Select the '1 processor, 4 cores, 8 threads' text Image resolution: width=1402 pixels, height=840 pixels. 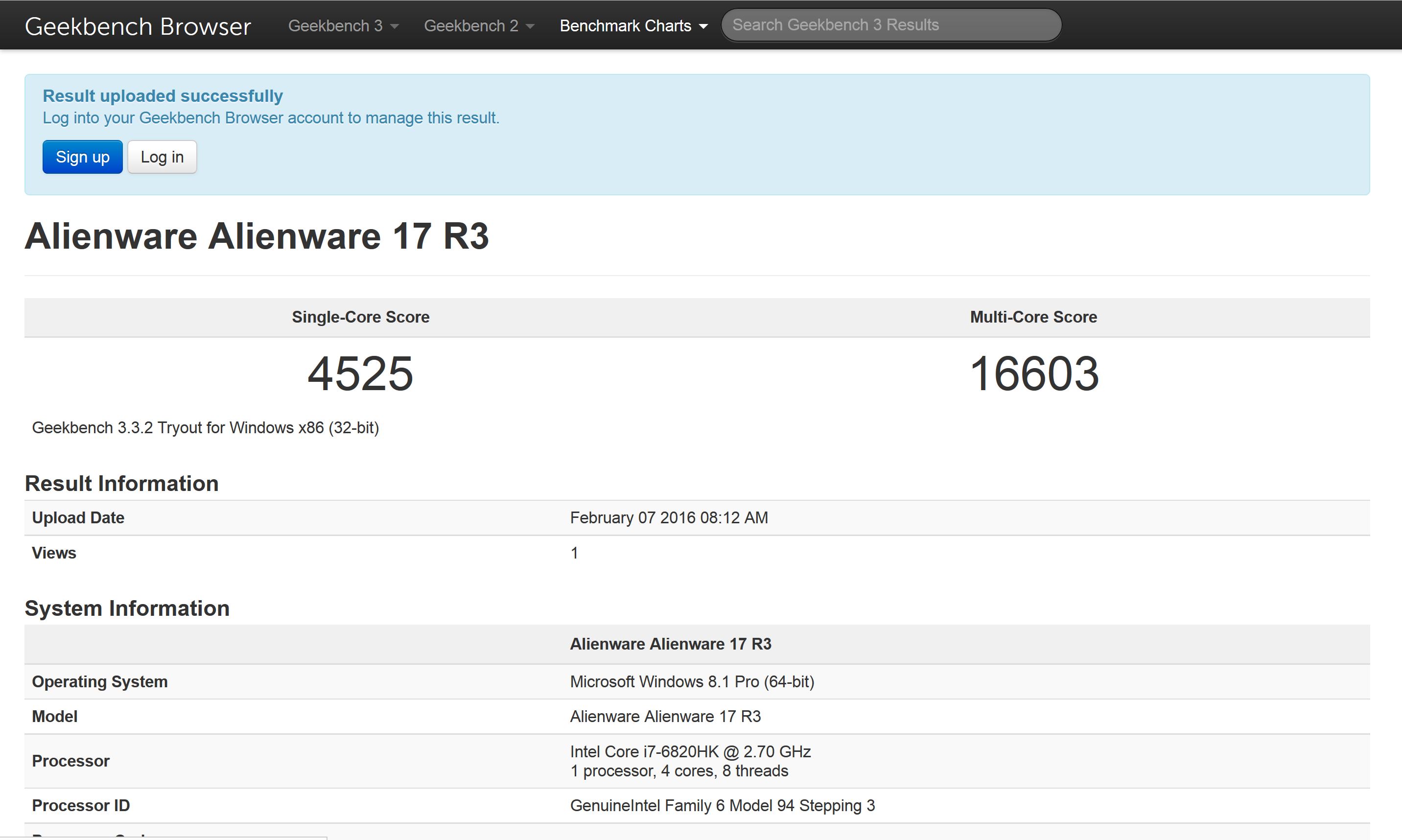(679, 771)
